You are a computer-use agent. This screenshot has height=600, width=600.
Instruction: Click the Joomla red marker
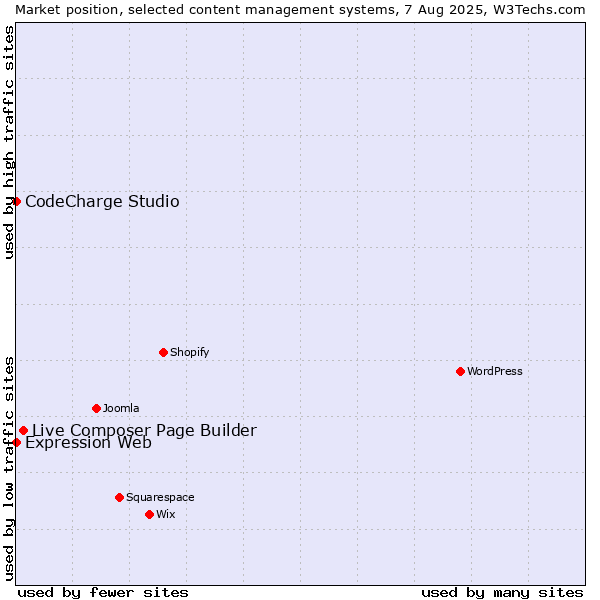96,408
